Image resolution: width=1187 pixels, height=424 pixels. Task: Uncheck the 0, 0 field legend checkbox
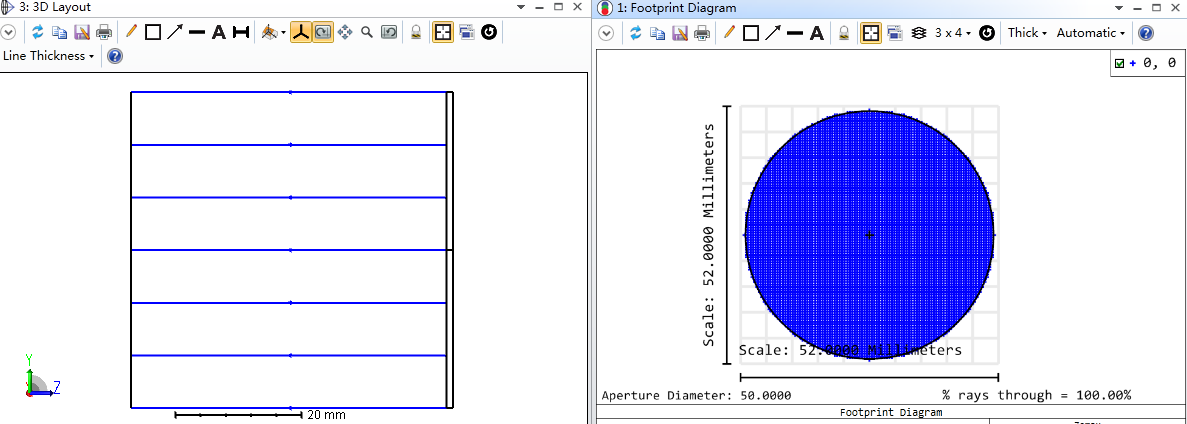click(1120, 64)
